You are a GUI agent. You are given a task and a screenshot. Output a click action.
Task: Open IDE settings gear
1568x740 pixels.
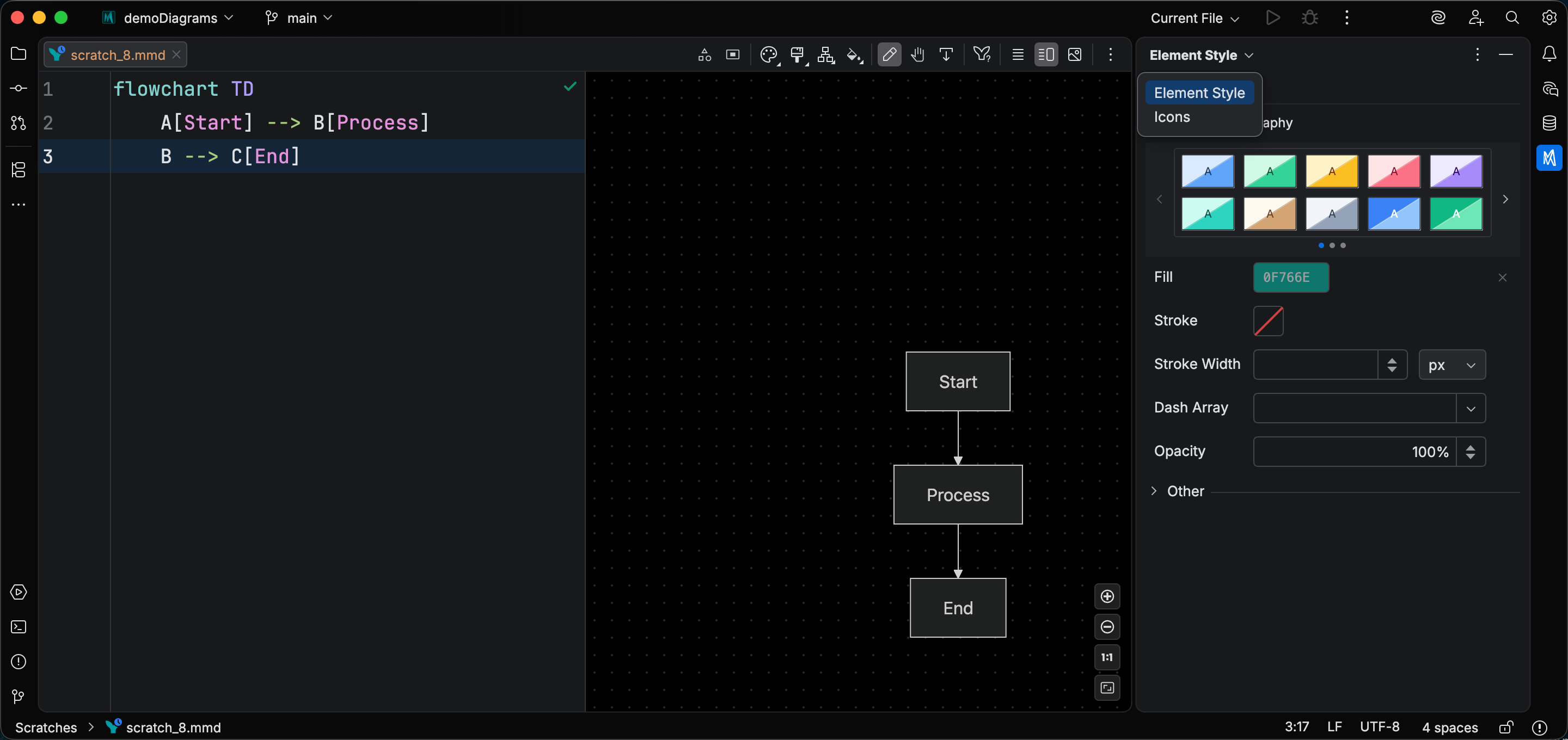tap(1549, 17)
